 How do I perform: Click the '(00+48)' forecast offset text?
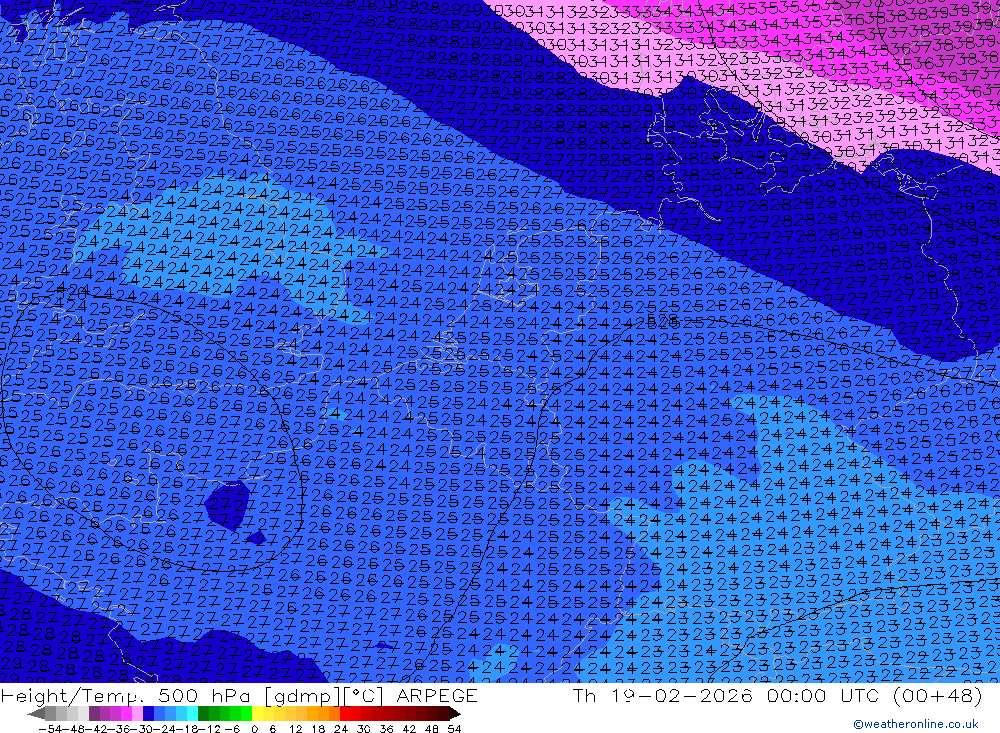click(x=937, y=696)
